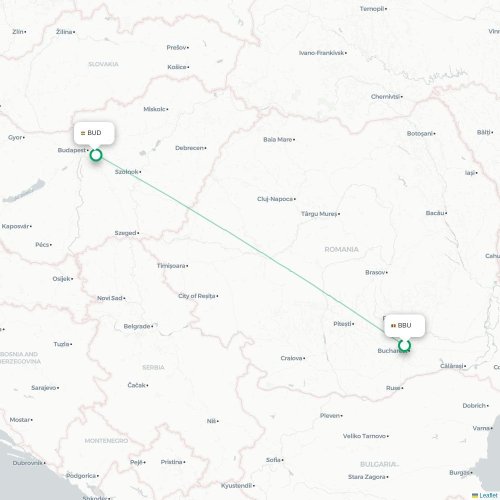
Task: Click the Debrecen city label
Action: [189, 148]
